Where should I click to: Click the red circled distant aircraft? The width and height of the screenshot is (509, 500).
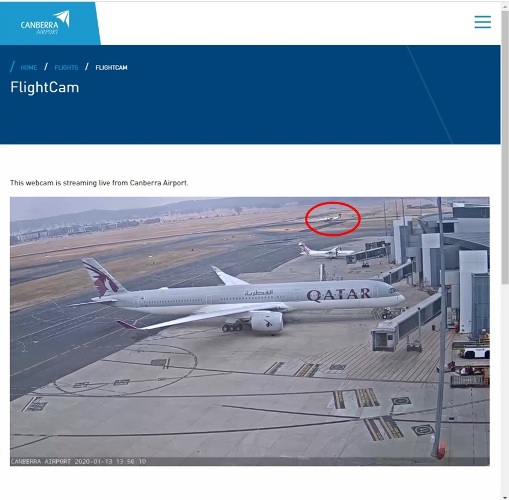329,218
